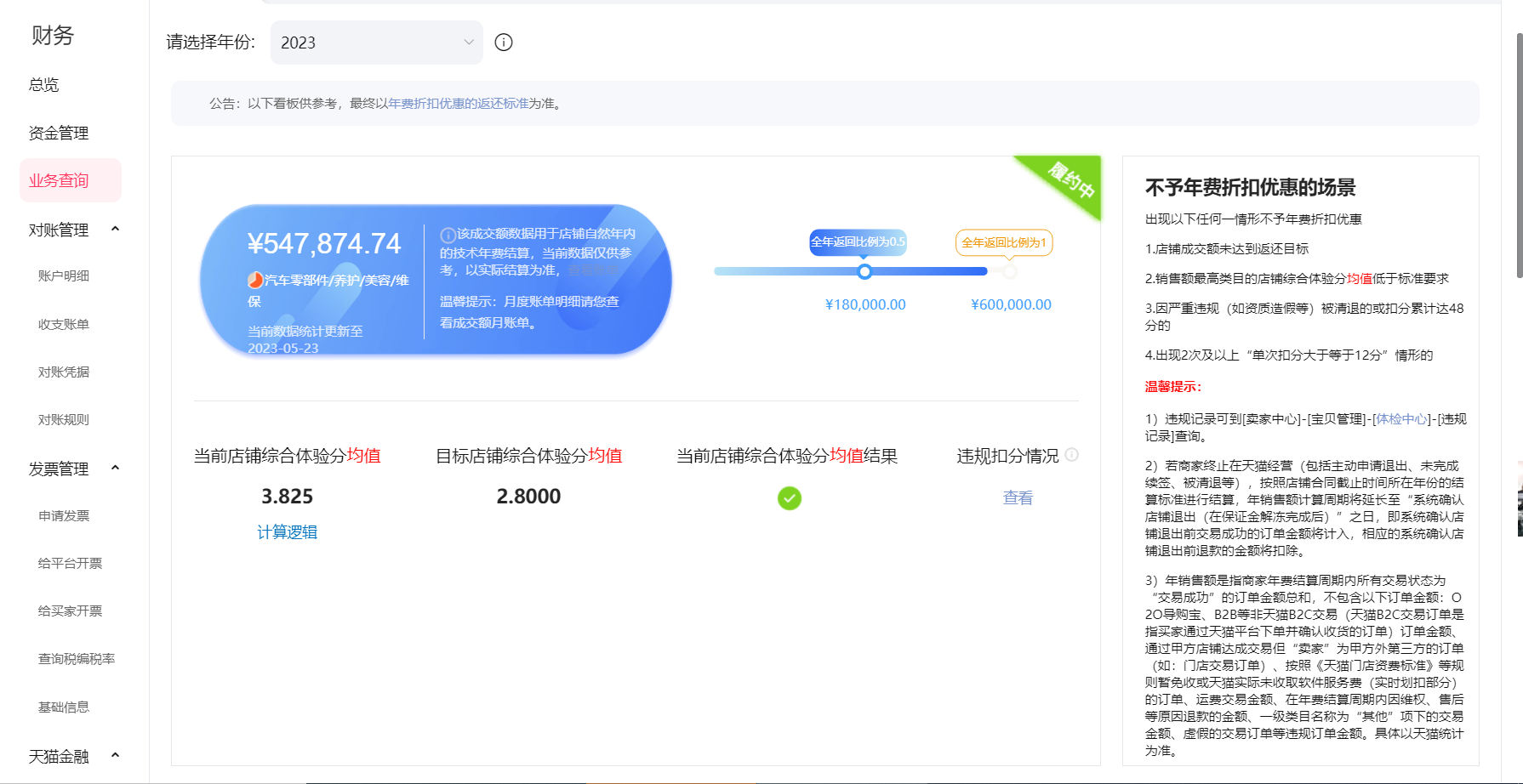This screenshot has width=1523, height=784.
Task: Open 申请发票 in the sidebar
Action: tap(64, 515)
